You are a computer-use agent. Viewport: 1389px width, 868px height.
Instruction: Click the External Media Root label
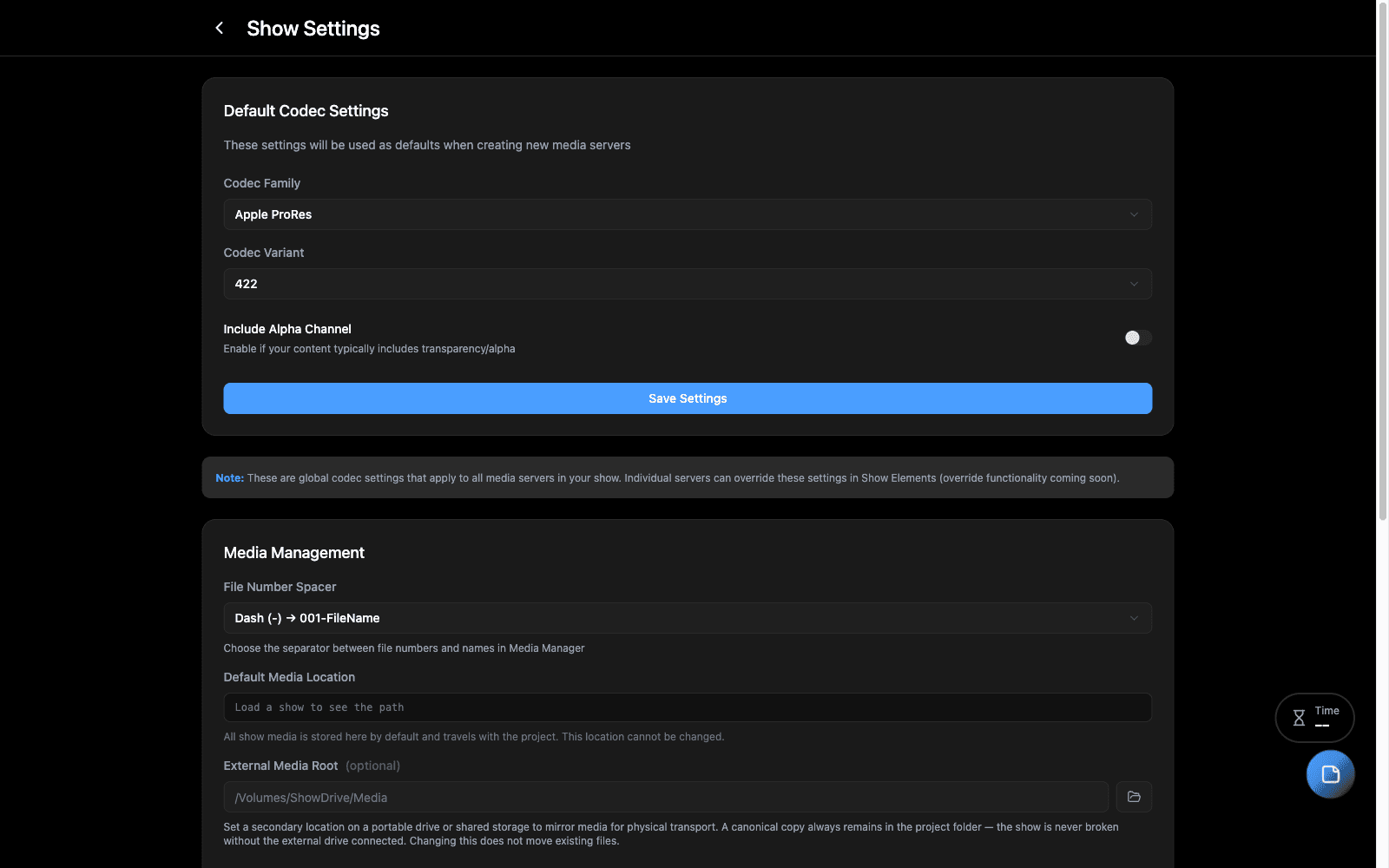pyautogui.click(x=280, y=766)
